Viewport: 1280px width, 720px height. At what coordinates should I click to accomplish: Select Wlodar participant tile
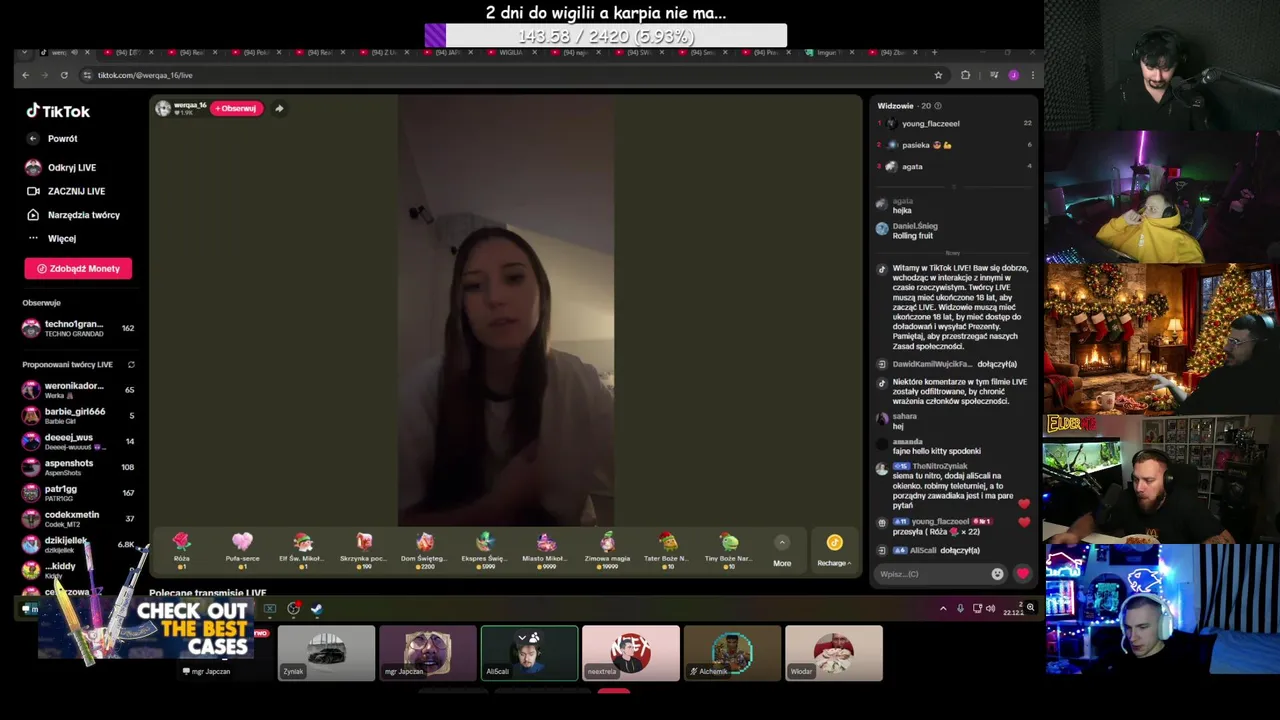tap(834, 653)
